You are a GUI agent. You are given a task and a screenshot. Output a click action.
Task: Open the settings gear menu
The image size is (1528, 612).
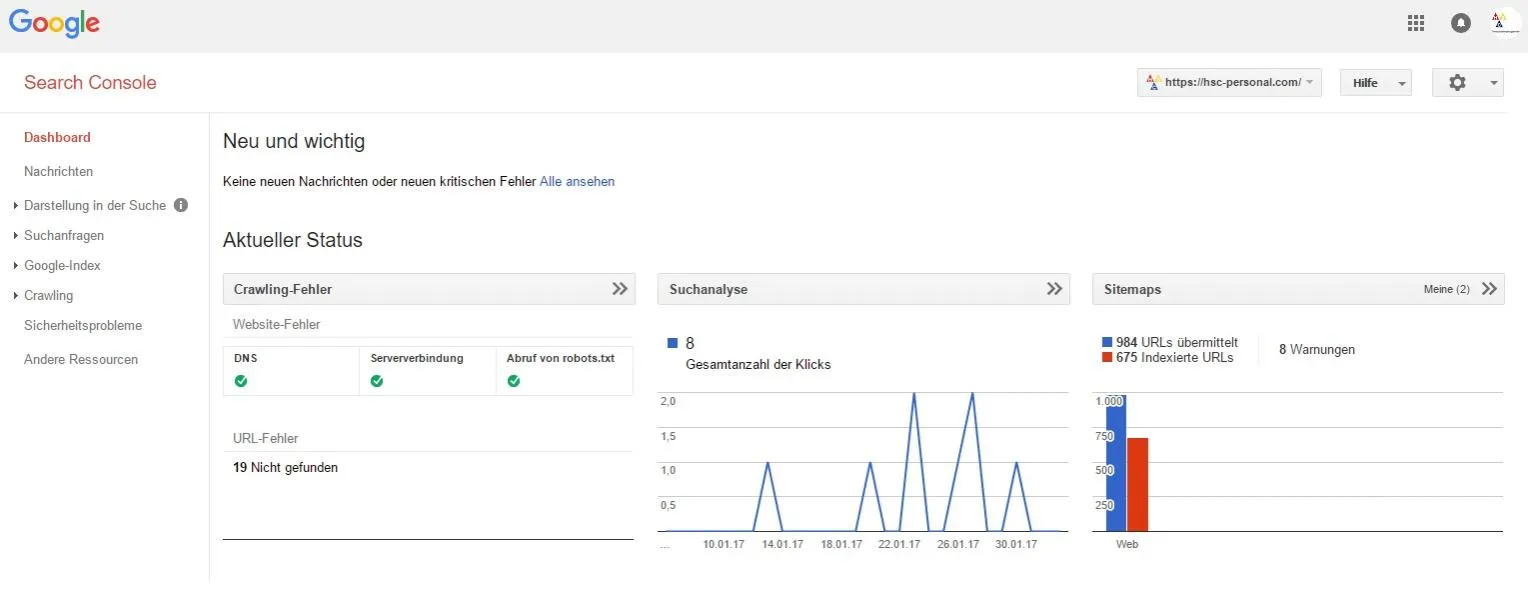pos(1467,83)
